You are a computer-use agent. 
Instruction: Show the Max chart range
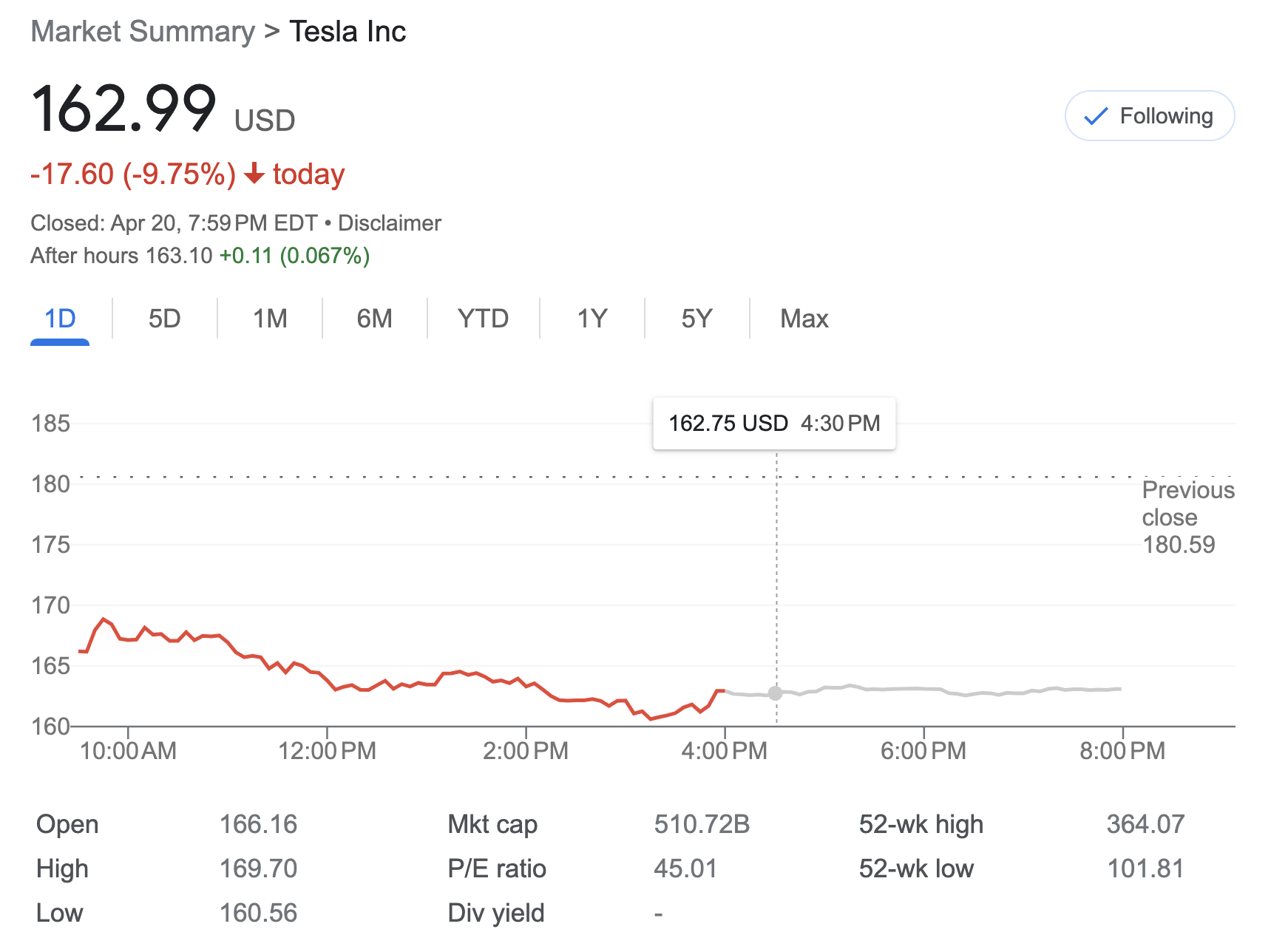click(x=804, y=319)
